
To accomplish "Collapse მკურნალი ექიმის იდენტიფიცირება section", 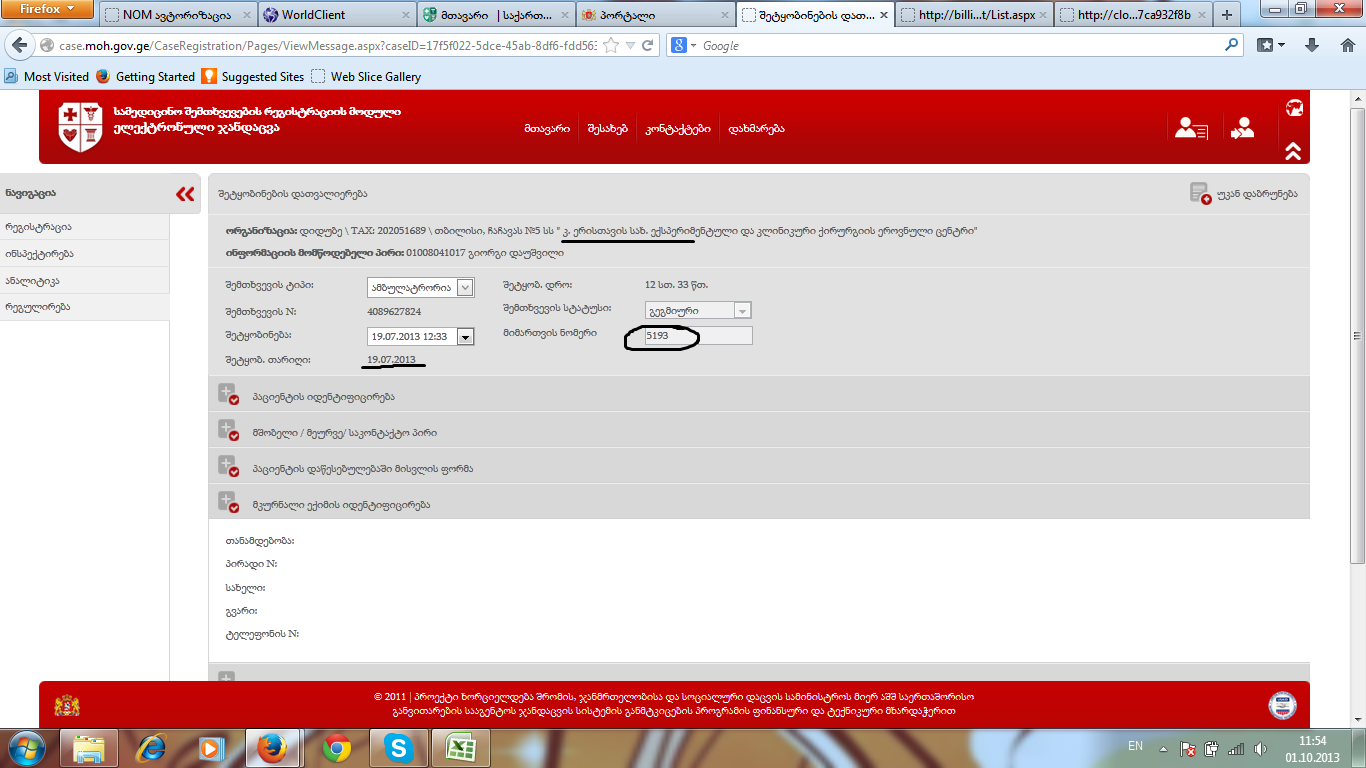I will [x=229, y=503].
